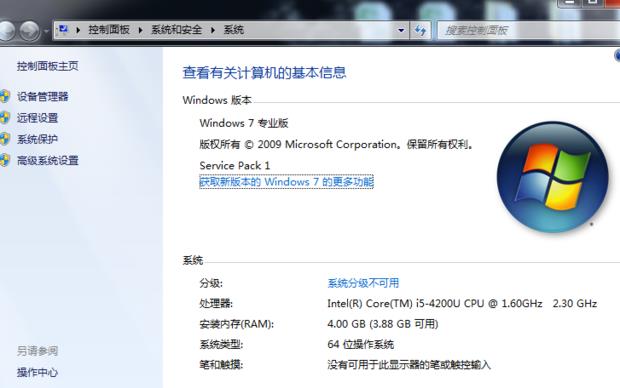This screenshot has width=620, height=388.
Task: Click the page heading 查看有关计算机的基本信息
Action: pos(264,73)
